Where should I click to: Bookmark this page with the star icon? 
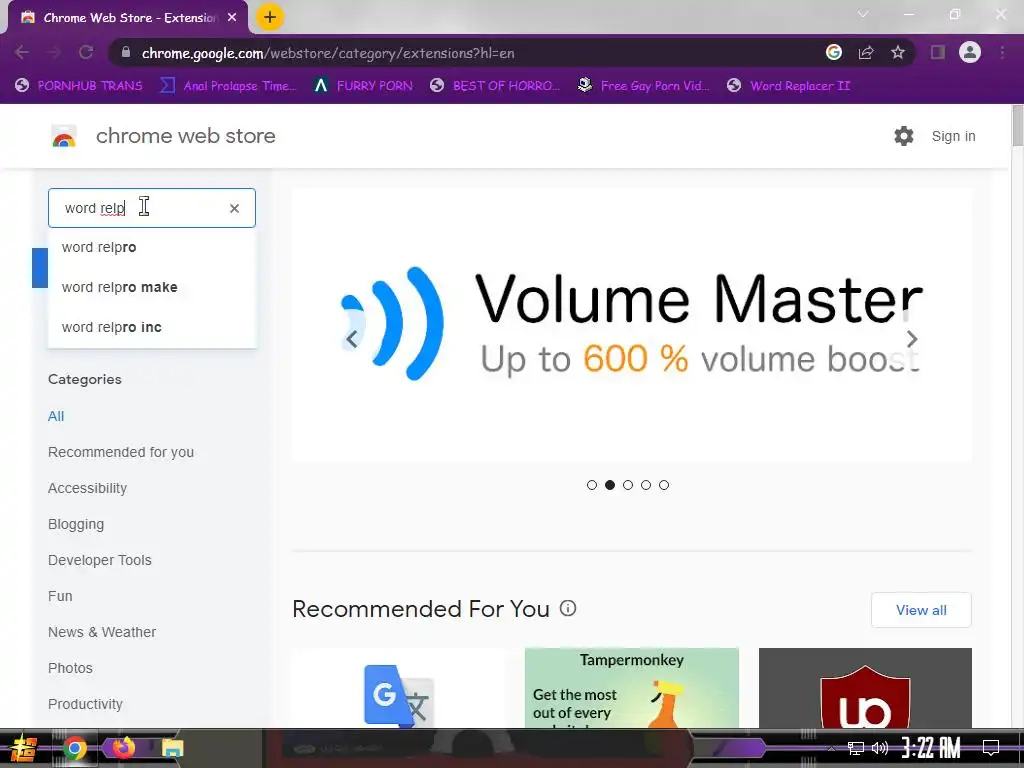[898, 52]
